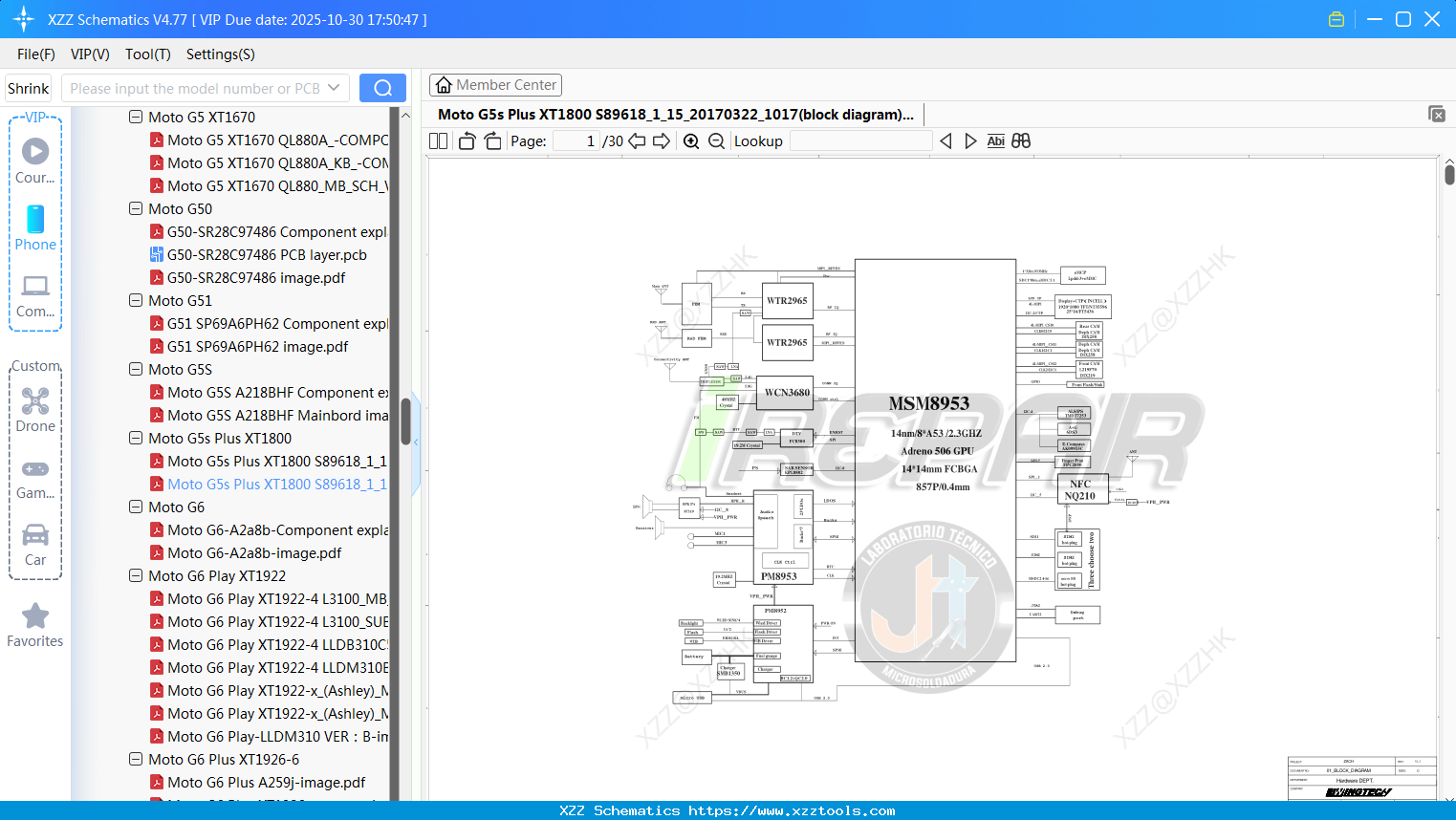This screenshot has height=820, width=1456.
Task: Open G51 SP69A6PH62 image.pdf
Action: (249, 346)
